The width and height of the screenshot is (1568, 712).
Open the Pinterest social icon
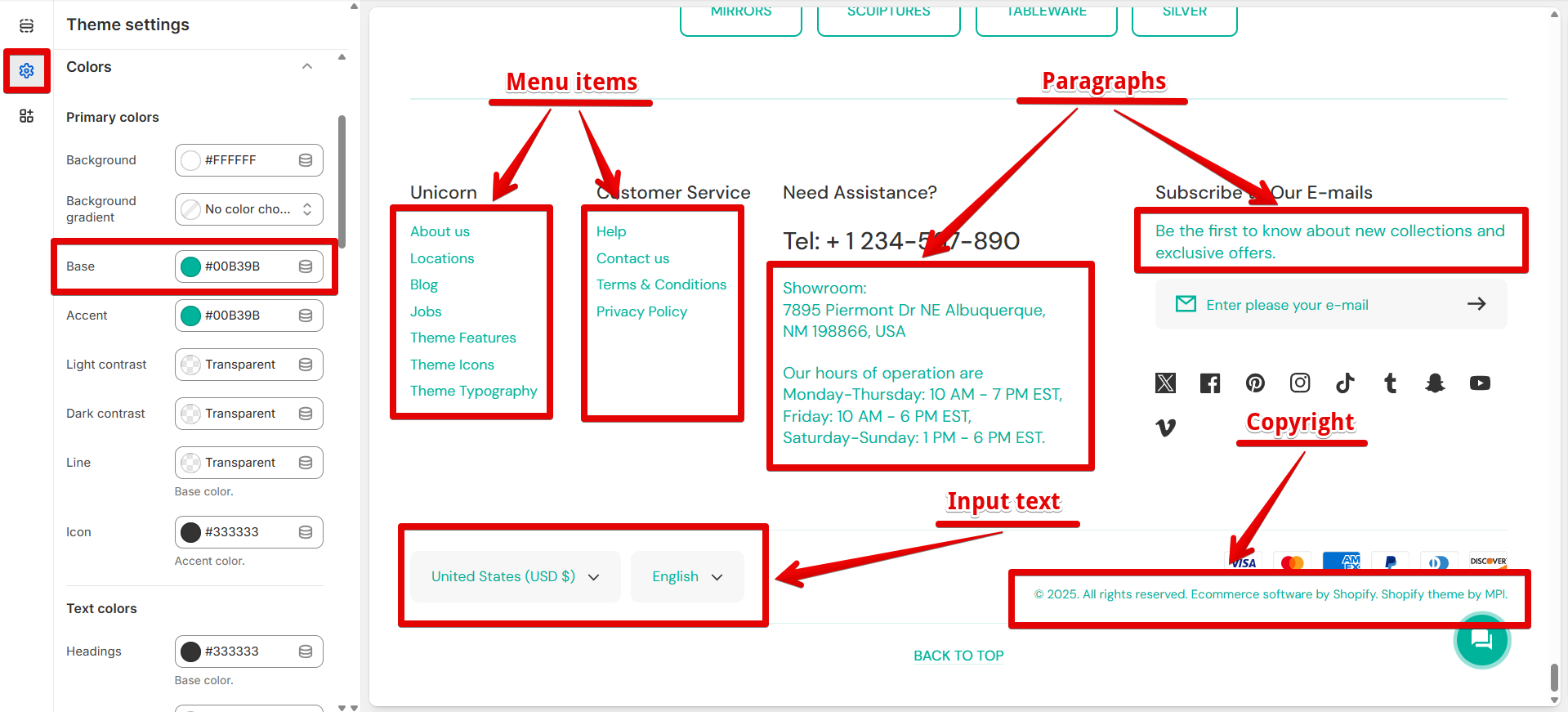coord(1255,383)
